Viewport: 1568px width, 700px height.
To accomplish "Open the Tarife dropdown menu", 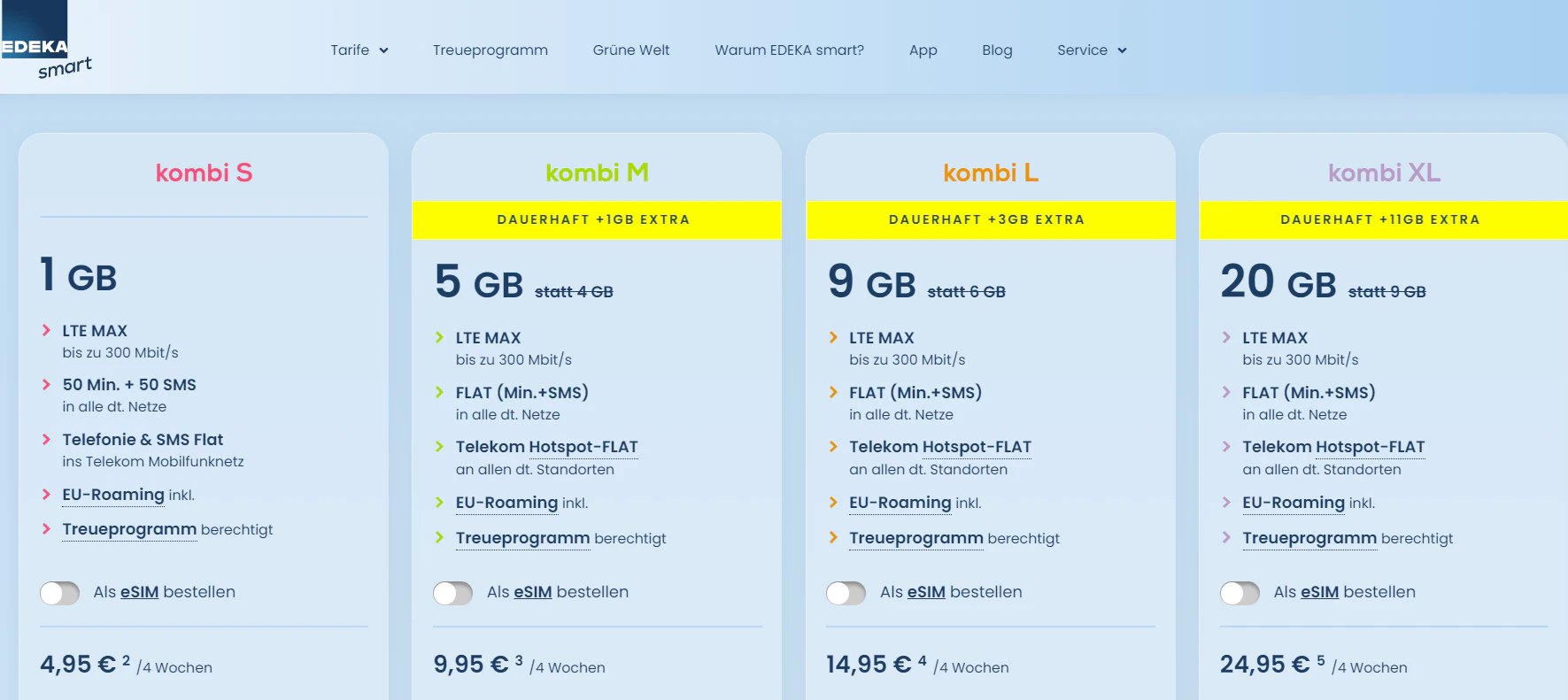I will point(351,50).
